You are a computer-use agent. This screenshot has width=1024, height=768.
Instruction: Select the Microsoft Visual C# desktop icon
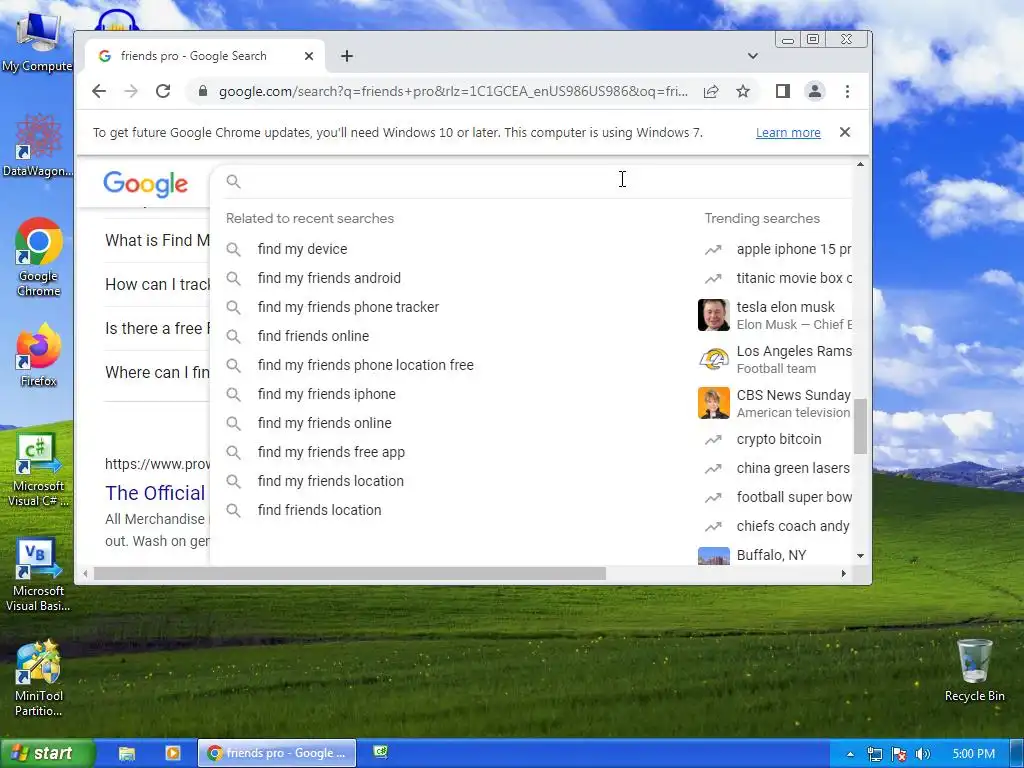click(x=38, y=470)
